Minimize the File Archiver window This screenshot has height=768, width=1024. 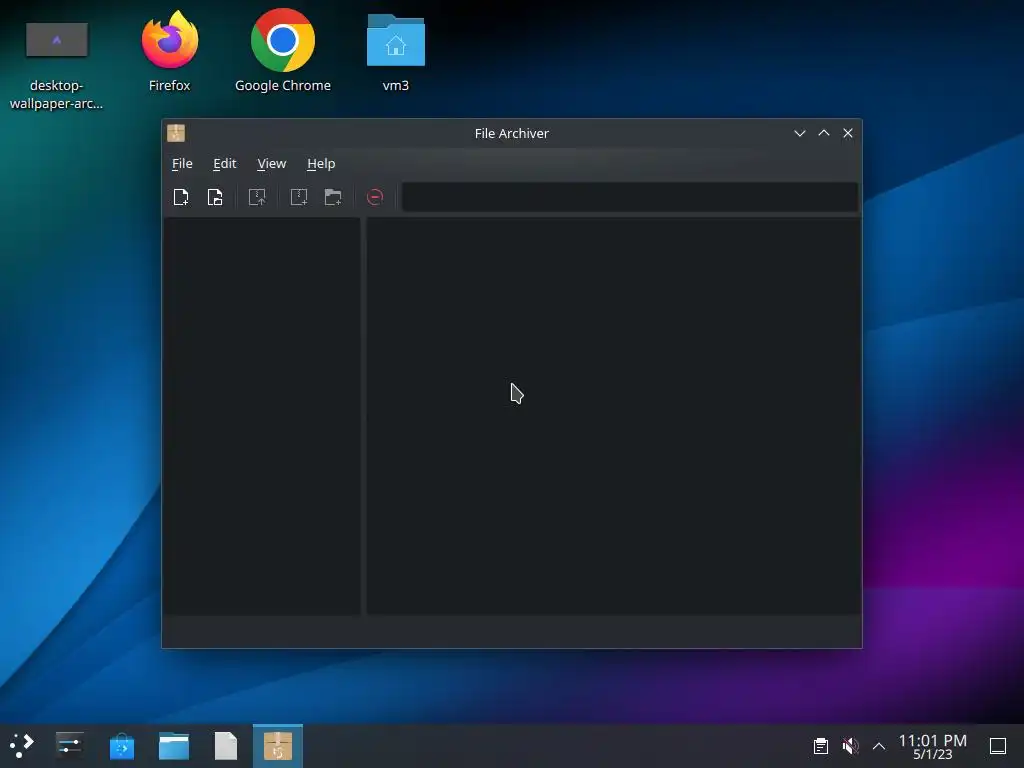coord(799,133)
